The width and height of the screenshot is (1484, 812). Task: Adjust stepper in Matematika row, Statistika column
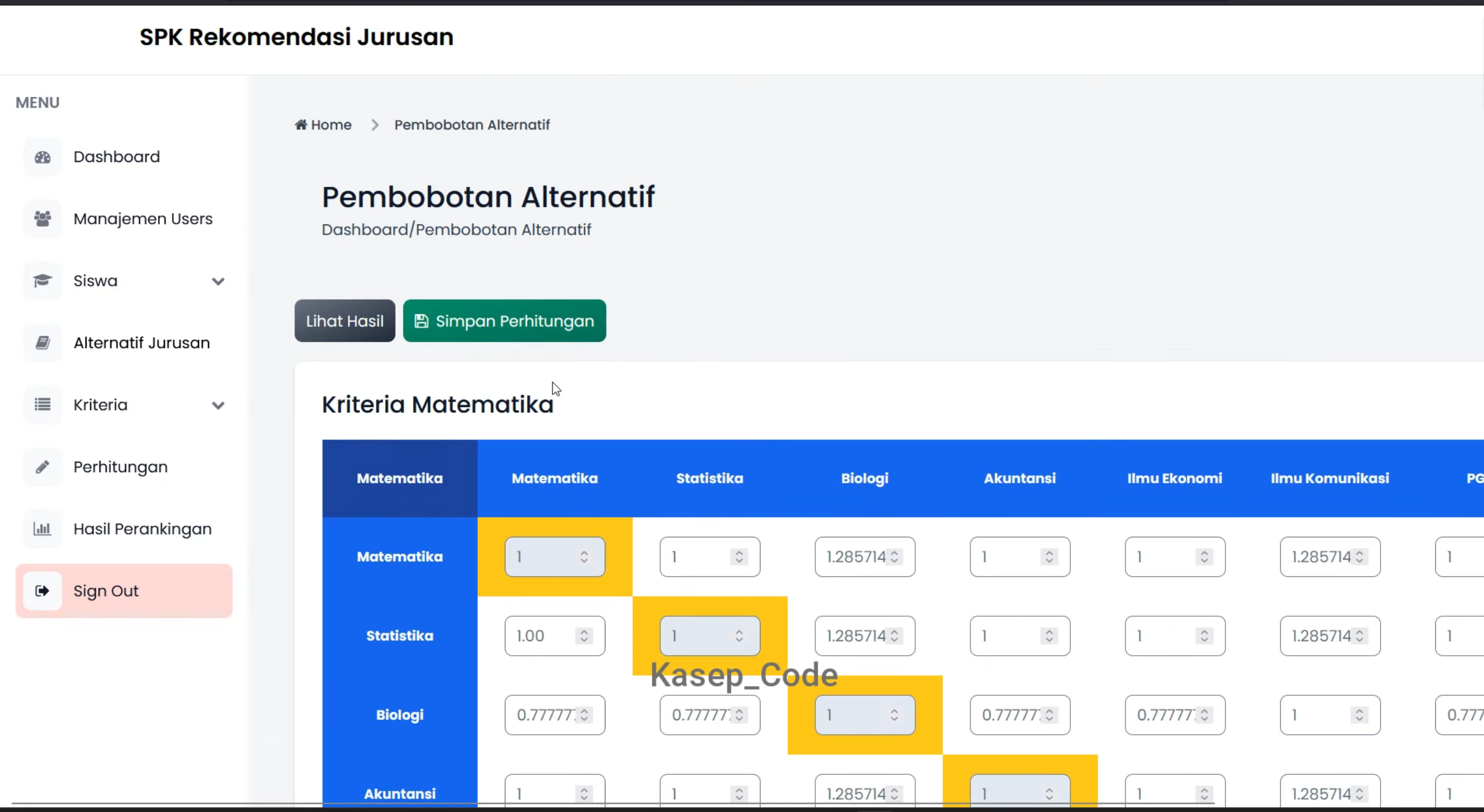(x=739, y=557)
